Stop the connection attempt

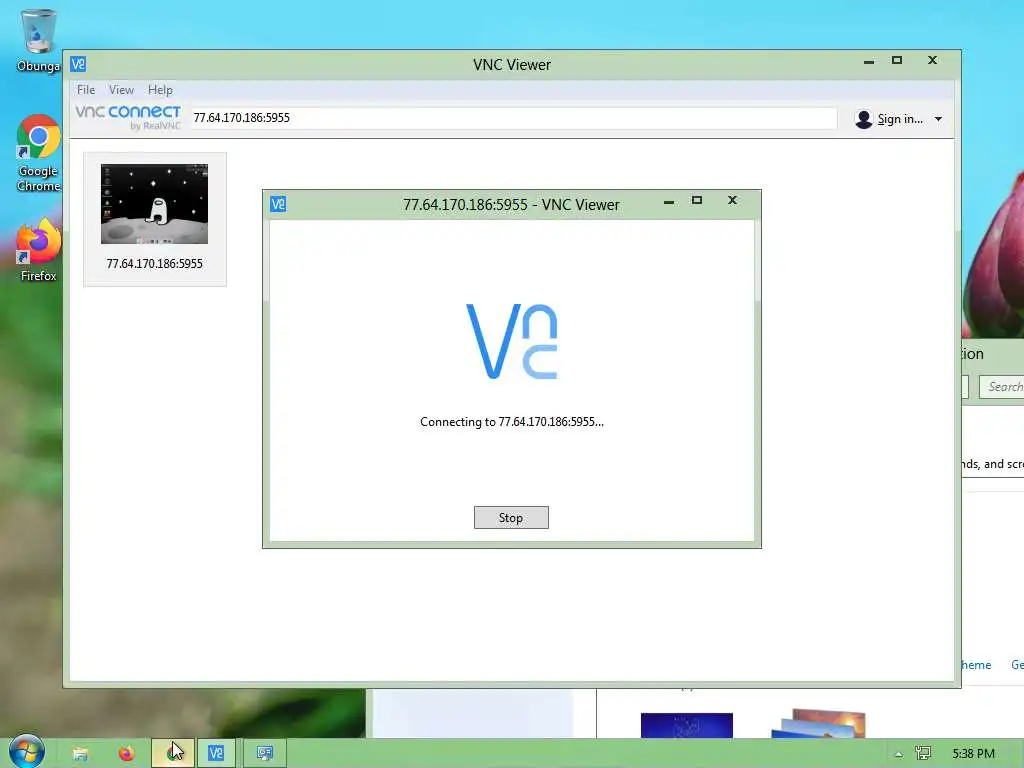(x=511, y=518)
